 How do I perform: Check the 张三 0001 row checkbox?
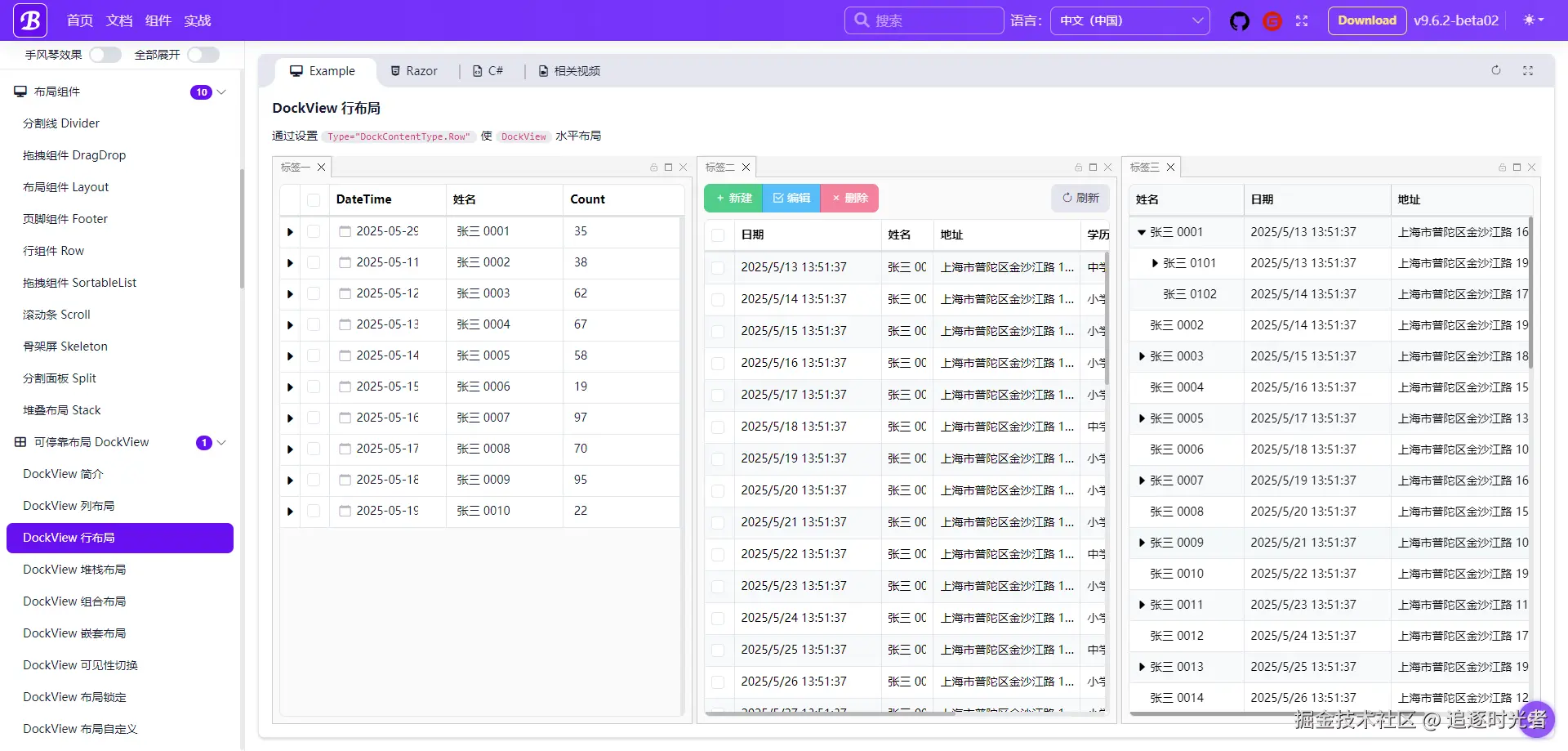point(314,232)
